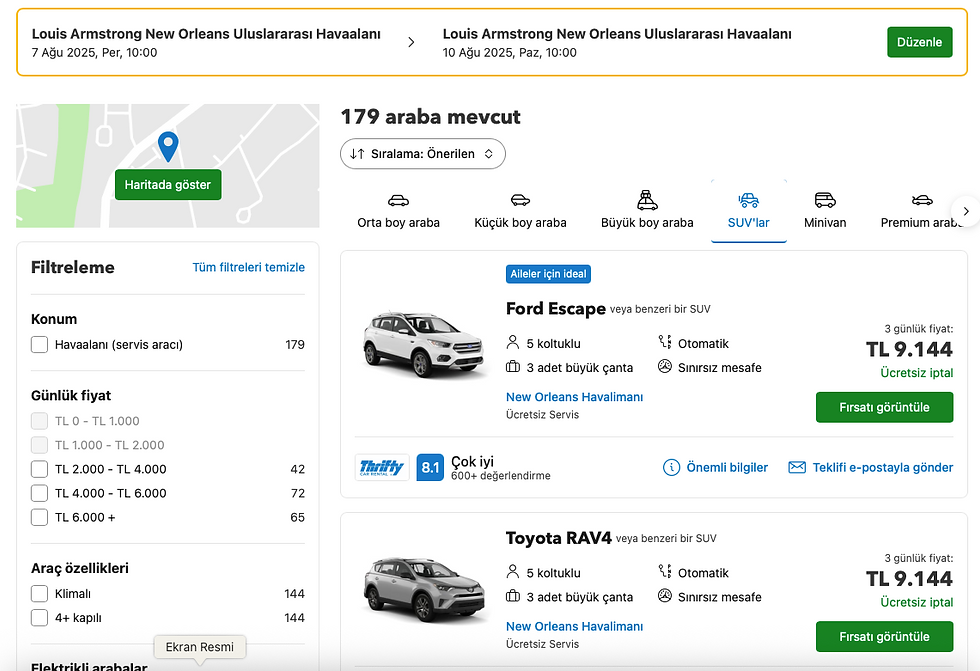The height and width of the screenshot is (671, 980).
Task: Open New Orleans Havalimanı link for Ford Escape
Action: (x=574, y=397)
